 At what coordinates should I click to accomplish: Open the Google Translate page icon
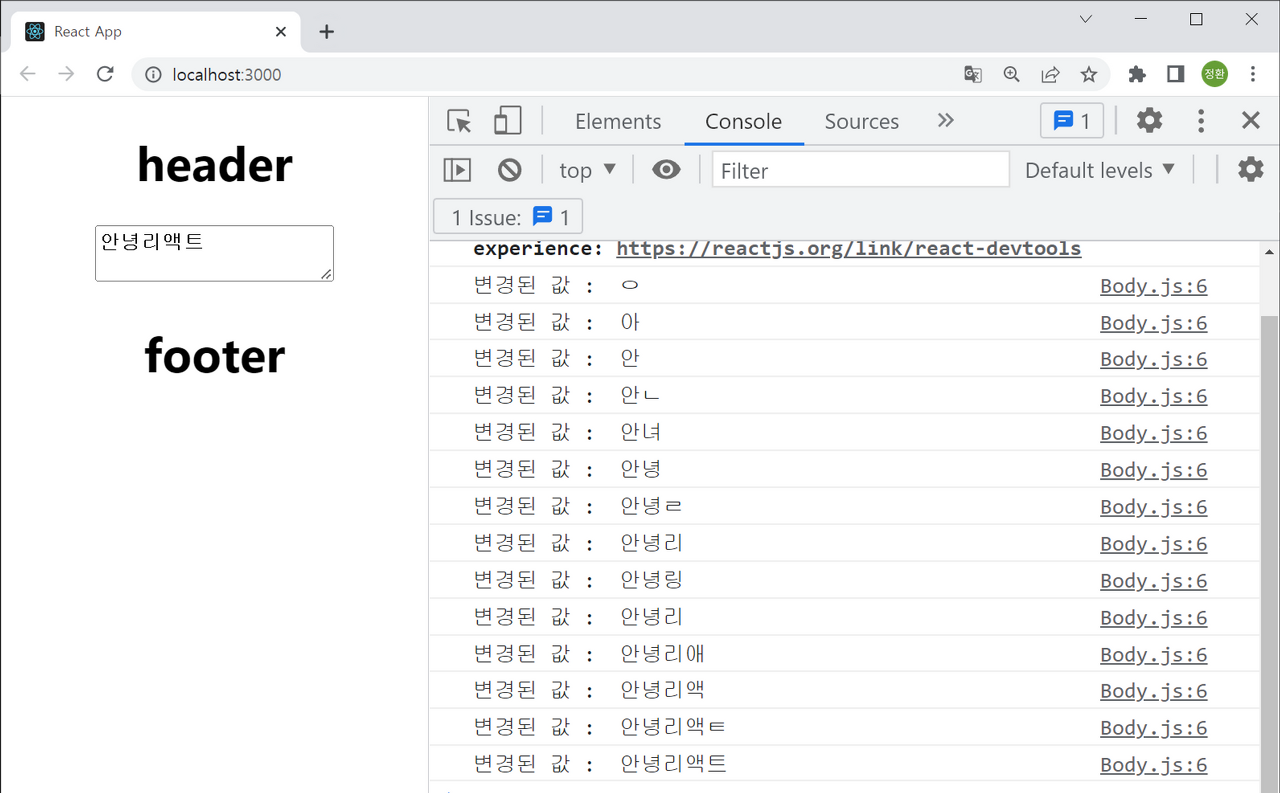[x=973, y=74]
